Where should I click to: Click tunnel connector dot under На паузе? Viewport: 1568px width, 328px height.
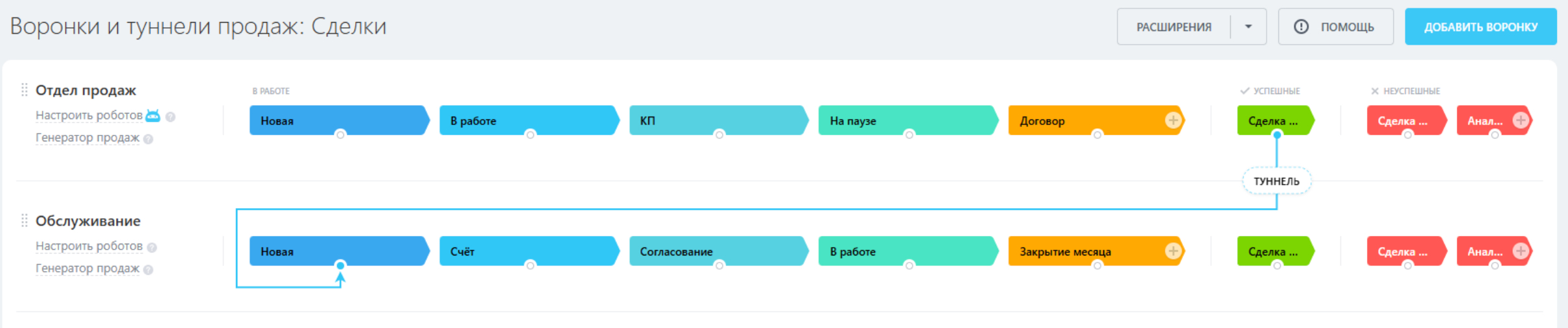coord(909,135)
